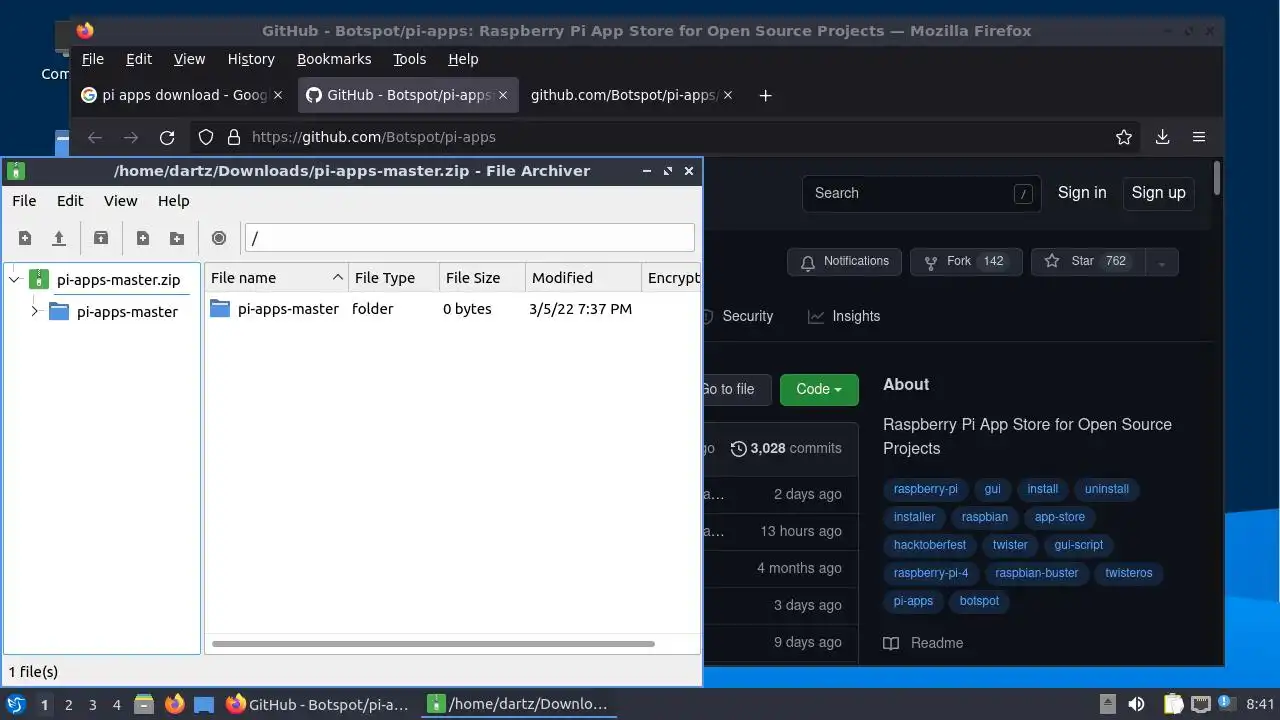The height and width of the screenshot is (720, 1280).
Task: Open Help menu in File Archiver
Action: 174,201
